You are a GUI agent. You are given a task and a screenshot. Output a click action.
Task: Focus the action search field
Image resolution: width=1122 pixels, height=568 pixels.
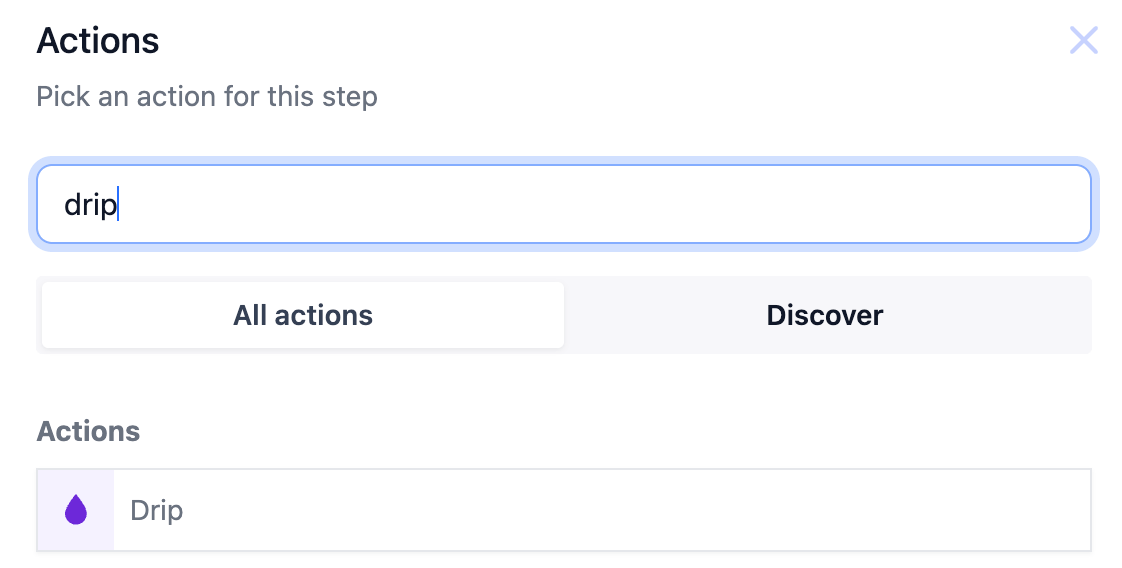563,205
